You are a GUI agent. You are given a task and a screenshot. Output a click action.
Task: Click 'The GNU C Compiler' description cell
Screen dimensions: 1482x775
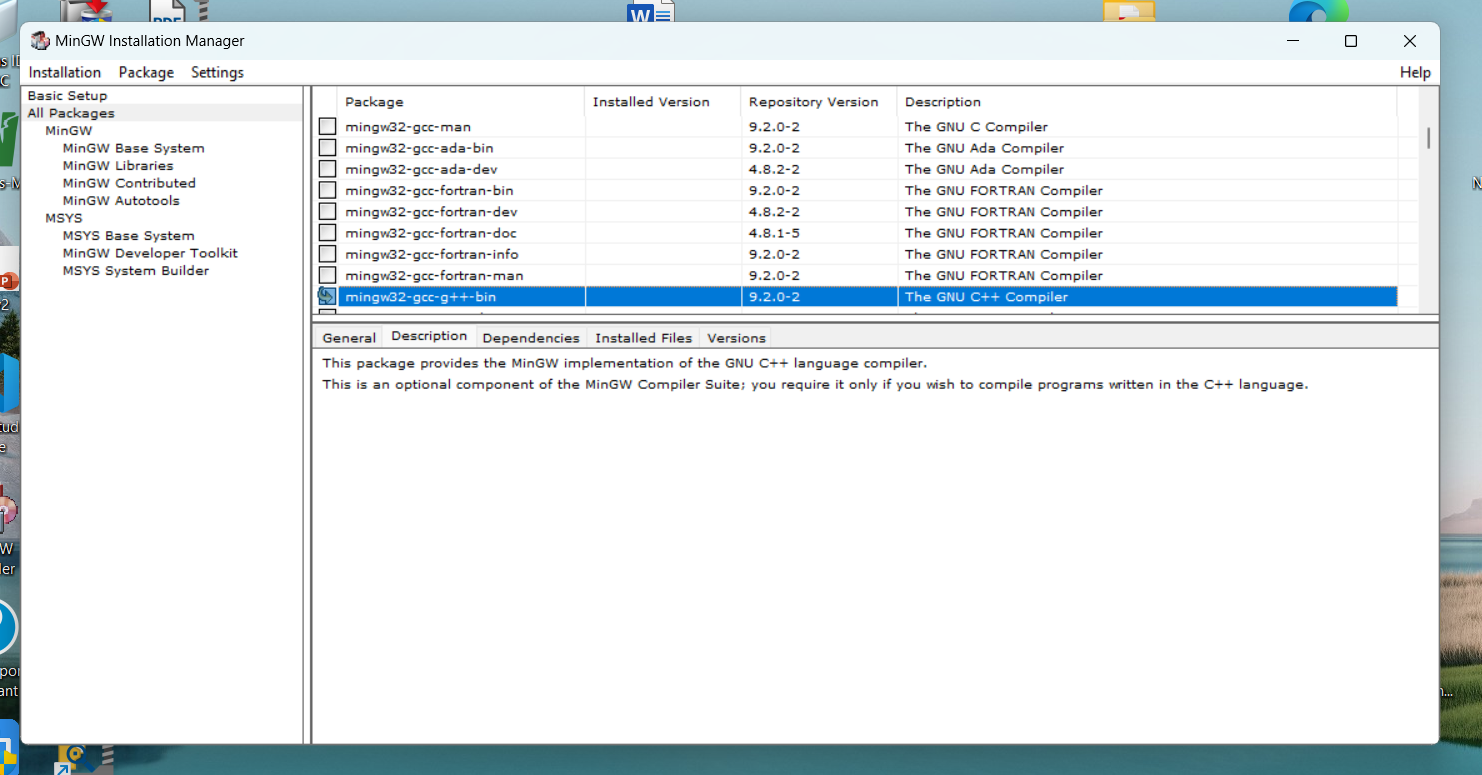coord(976,127)
